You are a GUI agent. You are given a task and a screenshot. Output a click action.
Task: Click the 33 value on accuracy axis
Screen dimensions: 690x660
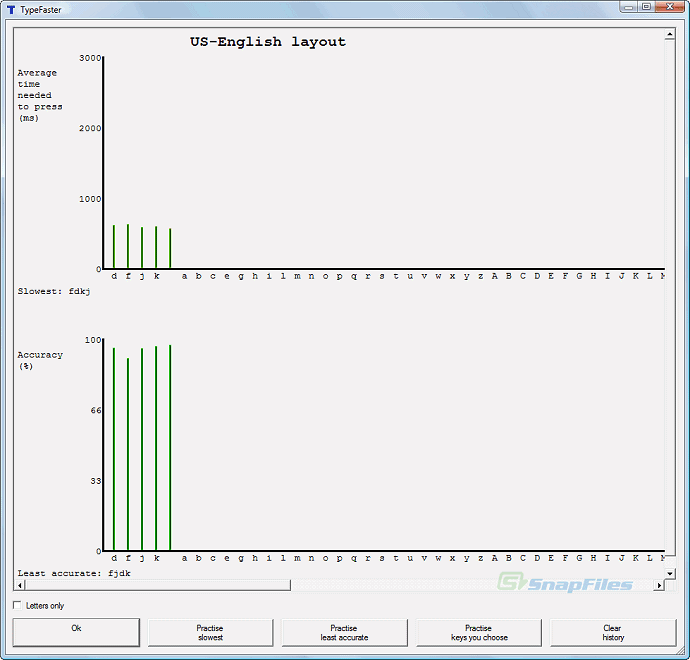96,481
